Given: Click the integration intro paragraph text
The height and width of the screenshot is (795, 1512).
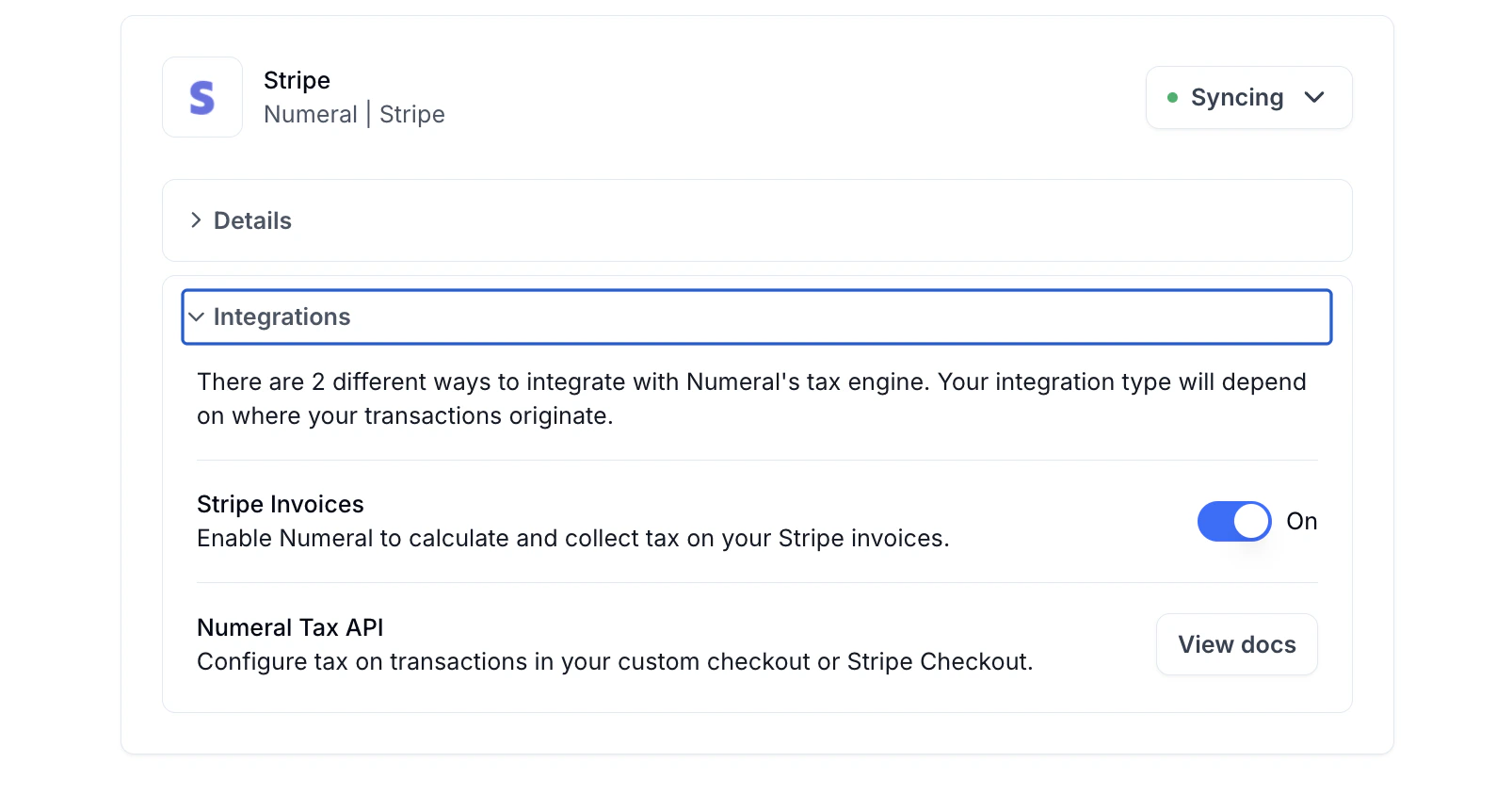Looking at the screenshot, I should (x=751, y=398).
